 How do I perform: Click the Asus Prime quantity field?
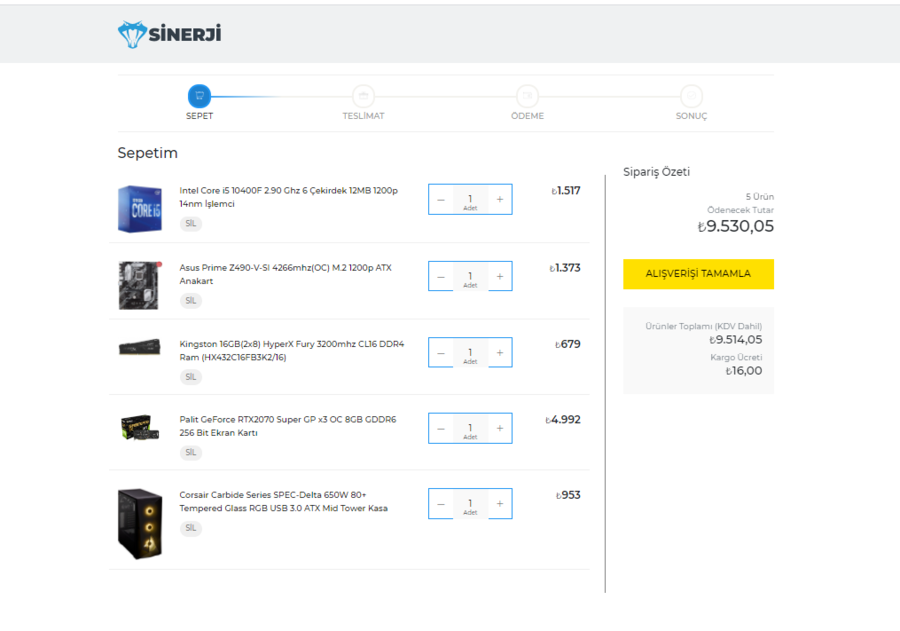(470, 277)
